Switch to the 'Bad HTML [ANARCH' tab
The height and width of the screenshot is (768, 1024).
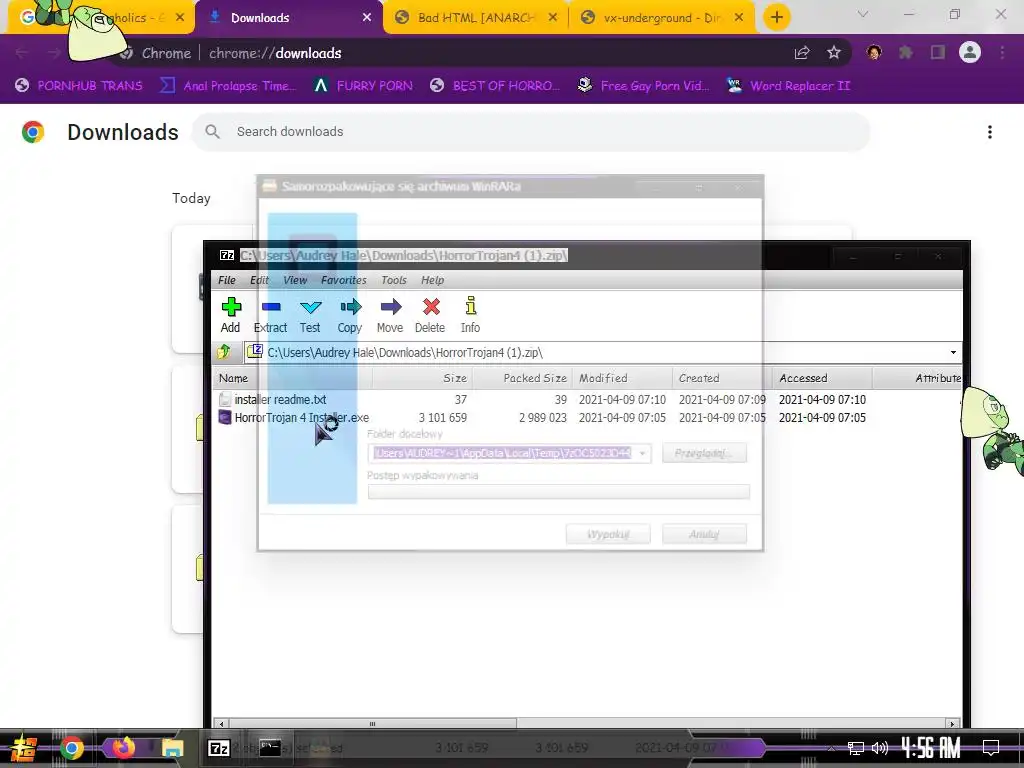click(x=475, y=18)
